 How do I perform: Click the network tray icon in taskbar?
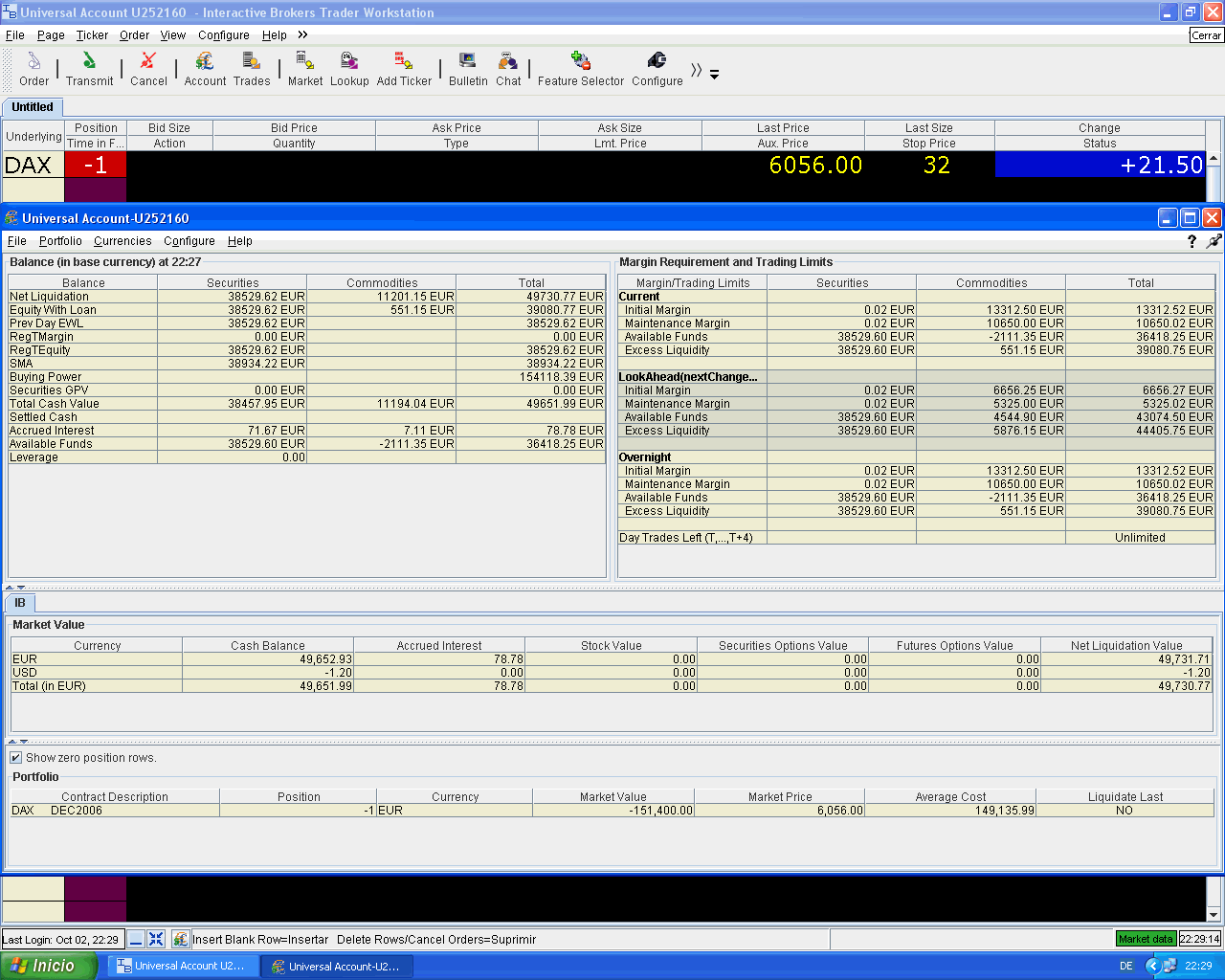coord(1169,966)
